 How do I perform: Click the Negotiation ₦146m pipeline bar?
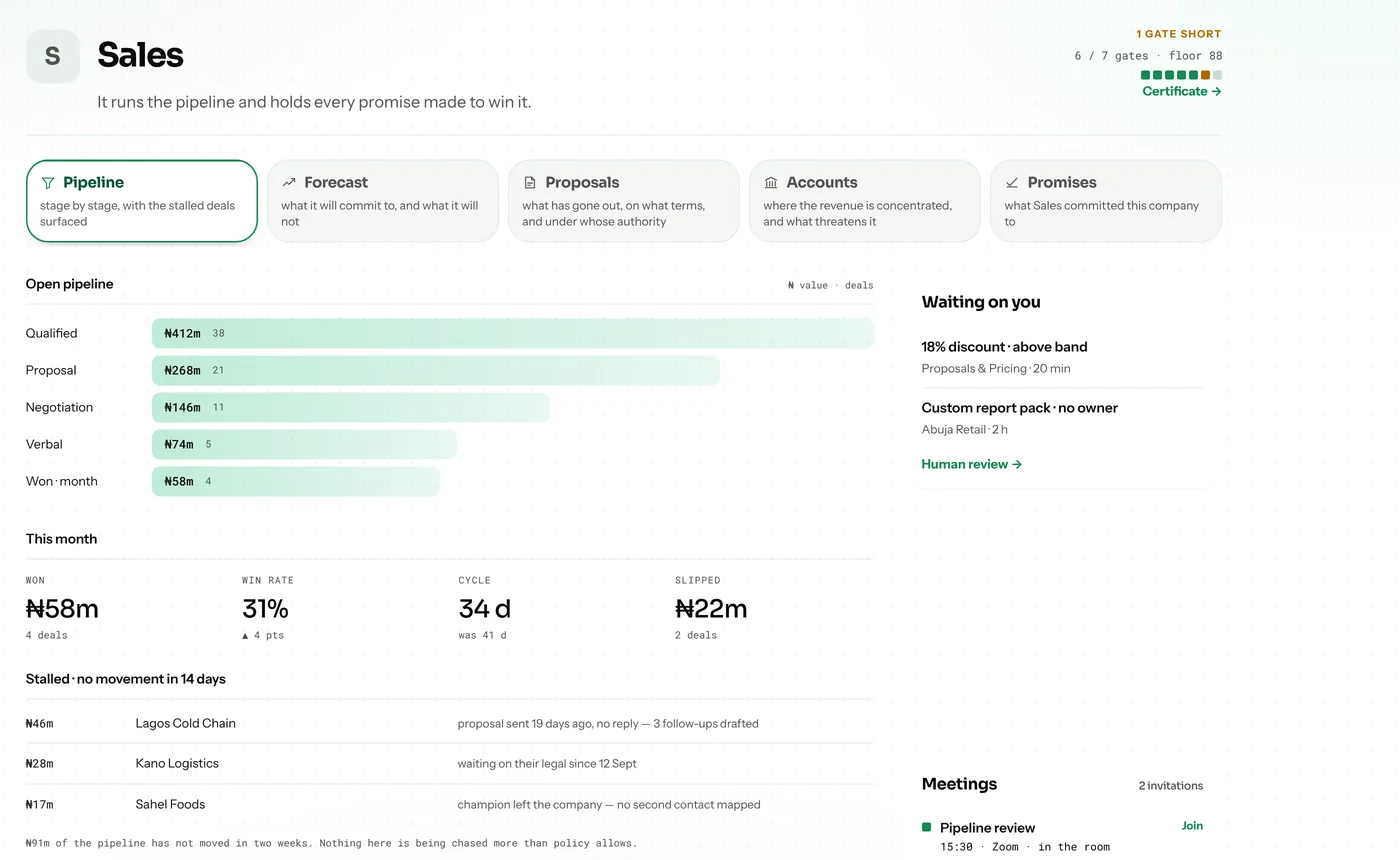(x=351, y=407)
